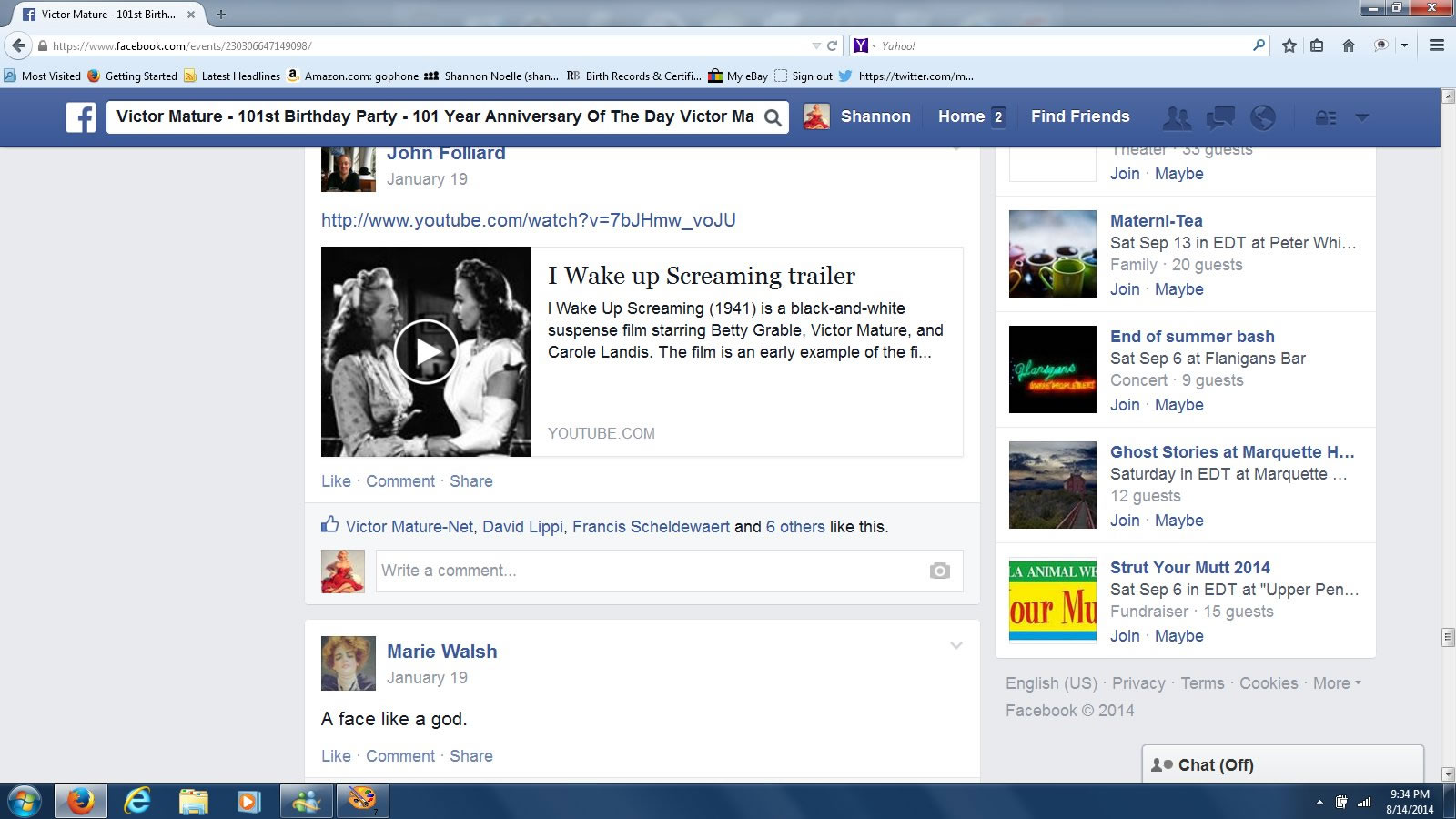Join the Strut Your Mutt 2014 event
Screen dimensions: 1456x819
(1125, 636)
